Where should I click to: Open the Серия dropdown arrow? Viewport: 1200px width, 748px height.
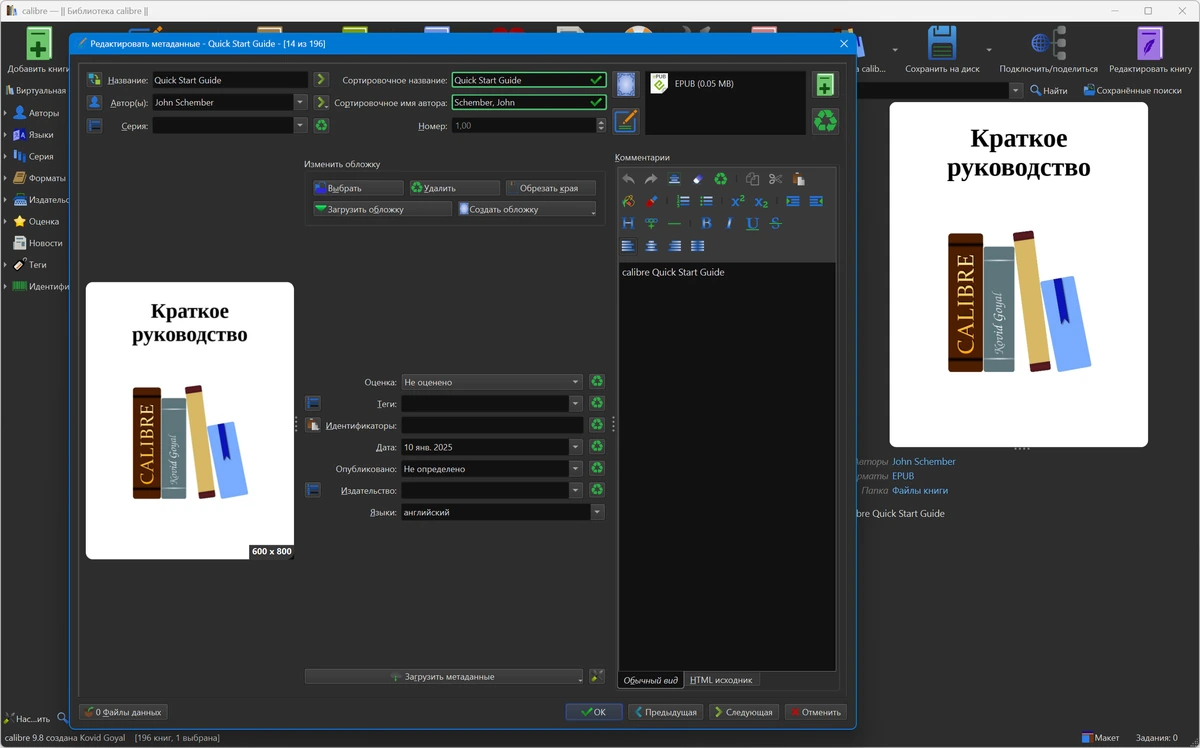click(x=300, y=125)
